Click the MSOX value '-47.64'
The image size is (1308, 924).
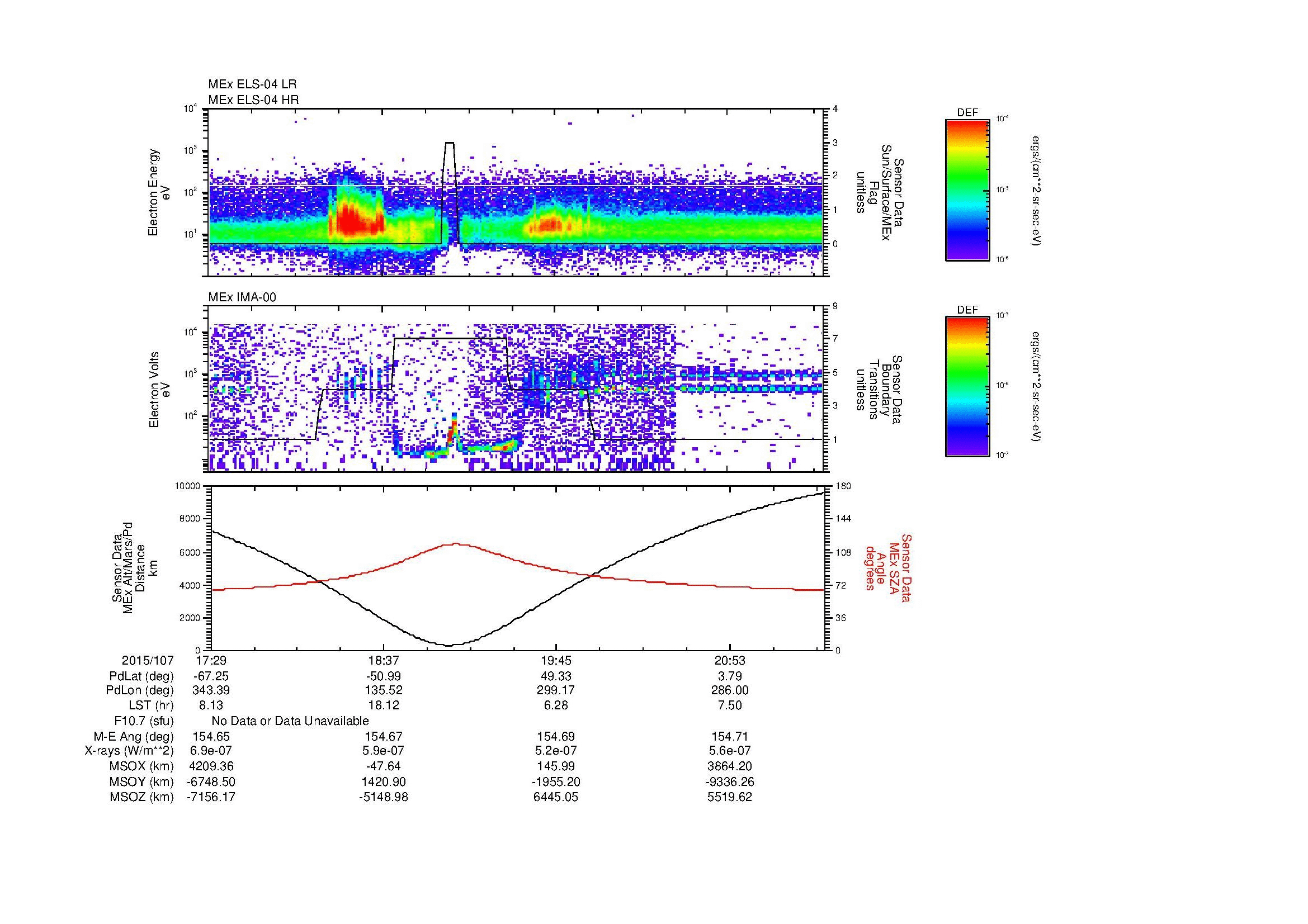[384, 766]
